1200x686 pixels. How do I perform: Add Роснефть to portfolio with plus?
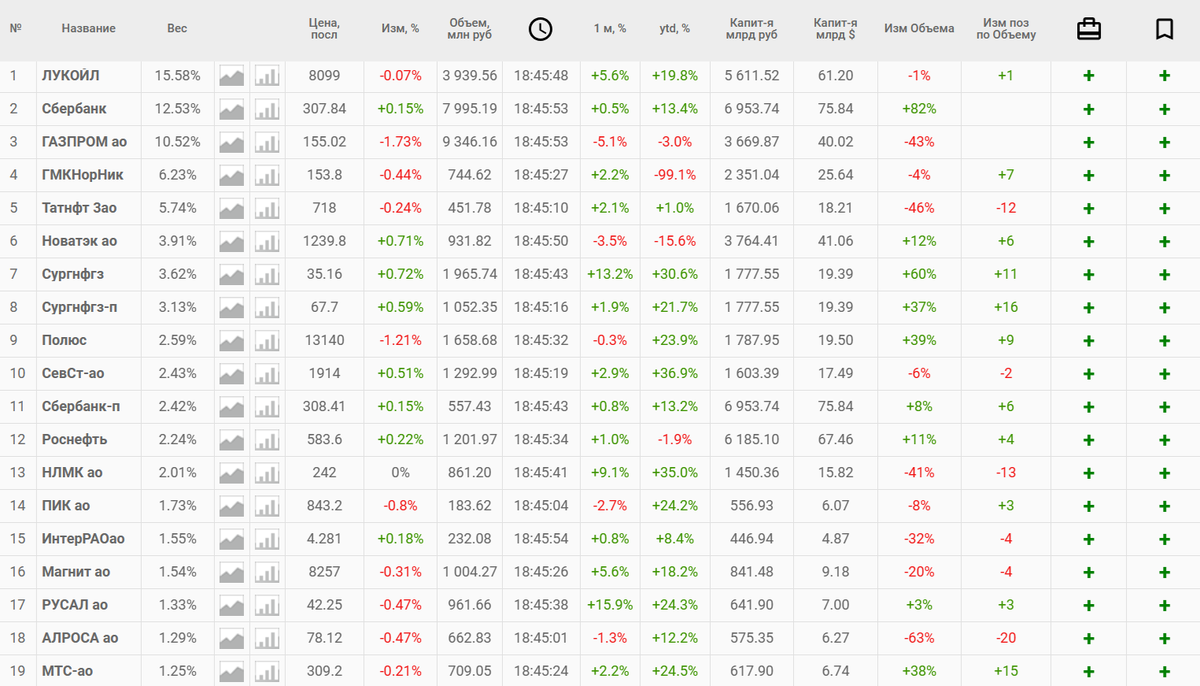pos(1089,439)
